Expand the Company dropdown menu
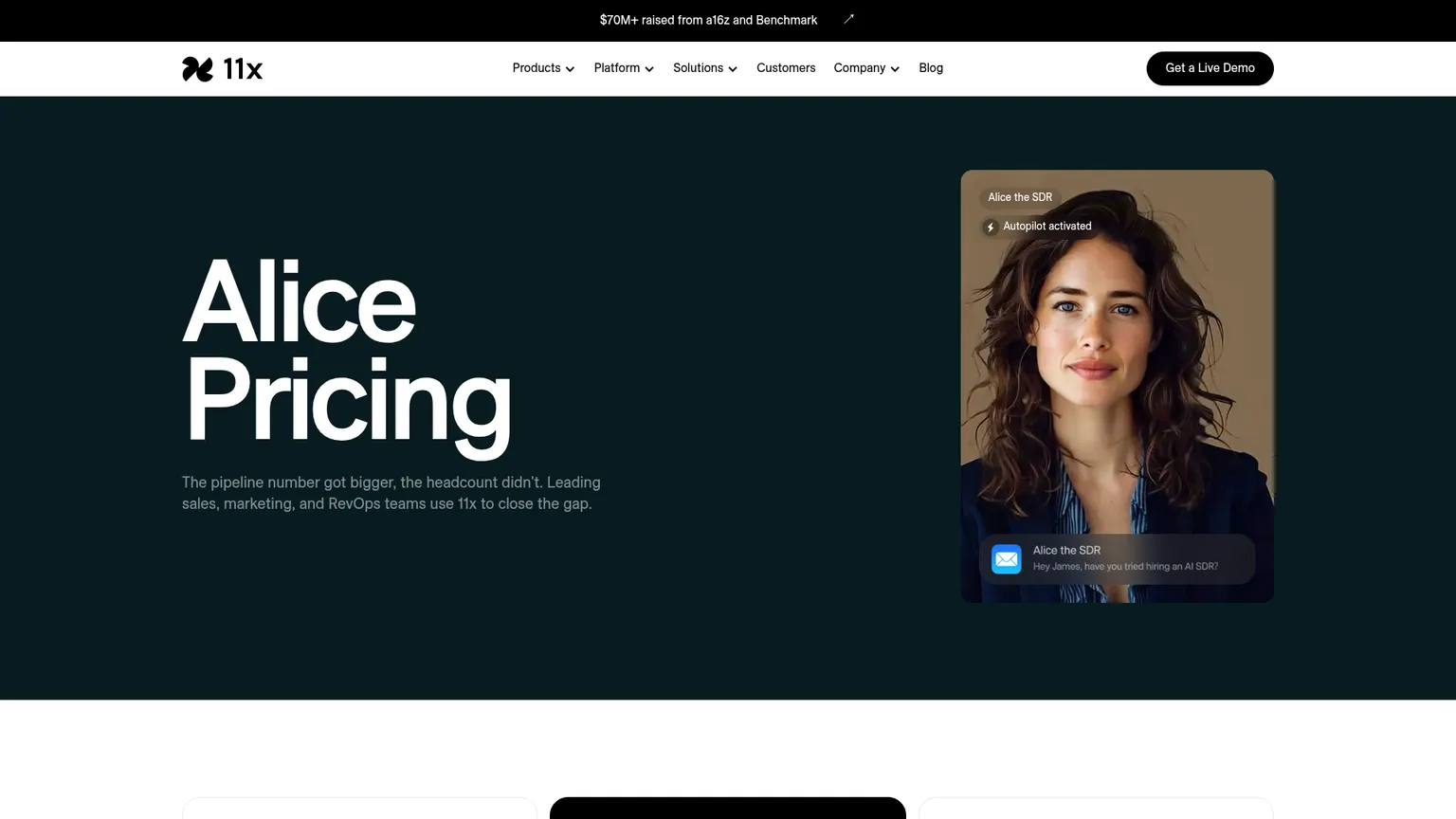1456x819 pixels. 866,68
